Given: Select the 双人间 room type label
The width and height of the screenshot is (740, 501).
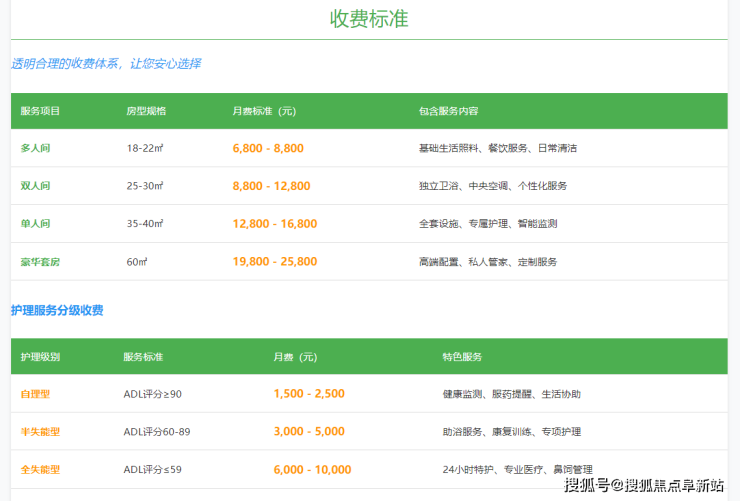Looking at the screenshot, I should tap(35, 186).
